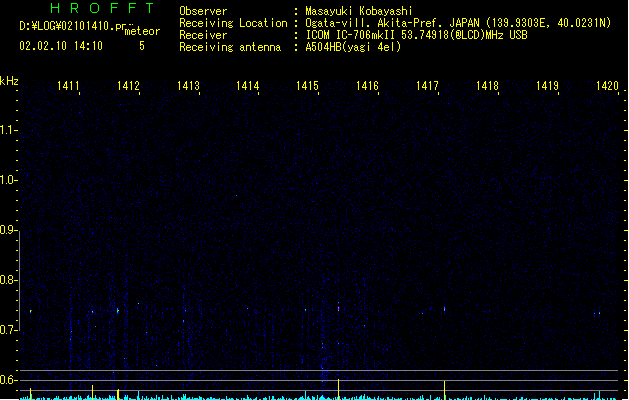629x400 pixels.
Task: Click the Receiver label
Action: click(203, 35)
